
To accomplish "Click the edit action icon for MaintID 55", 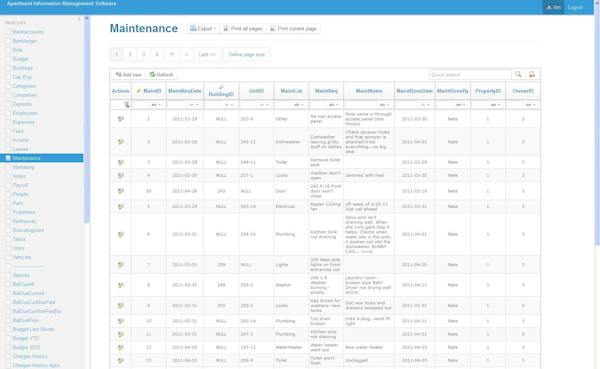I will click(x=121, y=191).
